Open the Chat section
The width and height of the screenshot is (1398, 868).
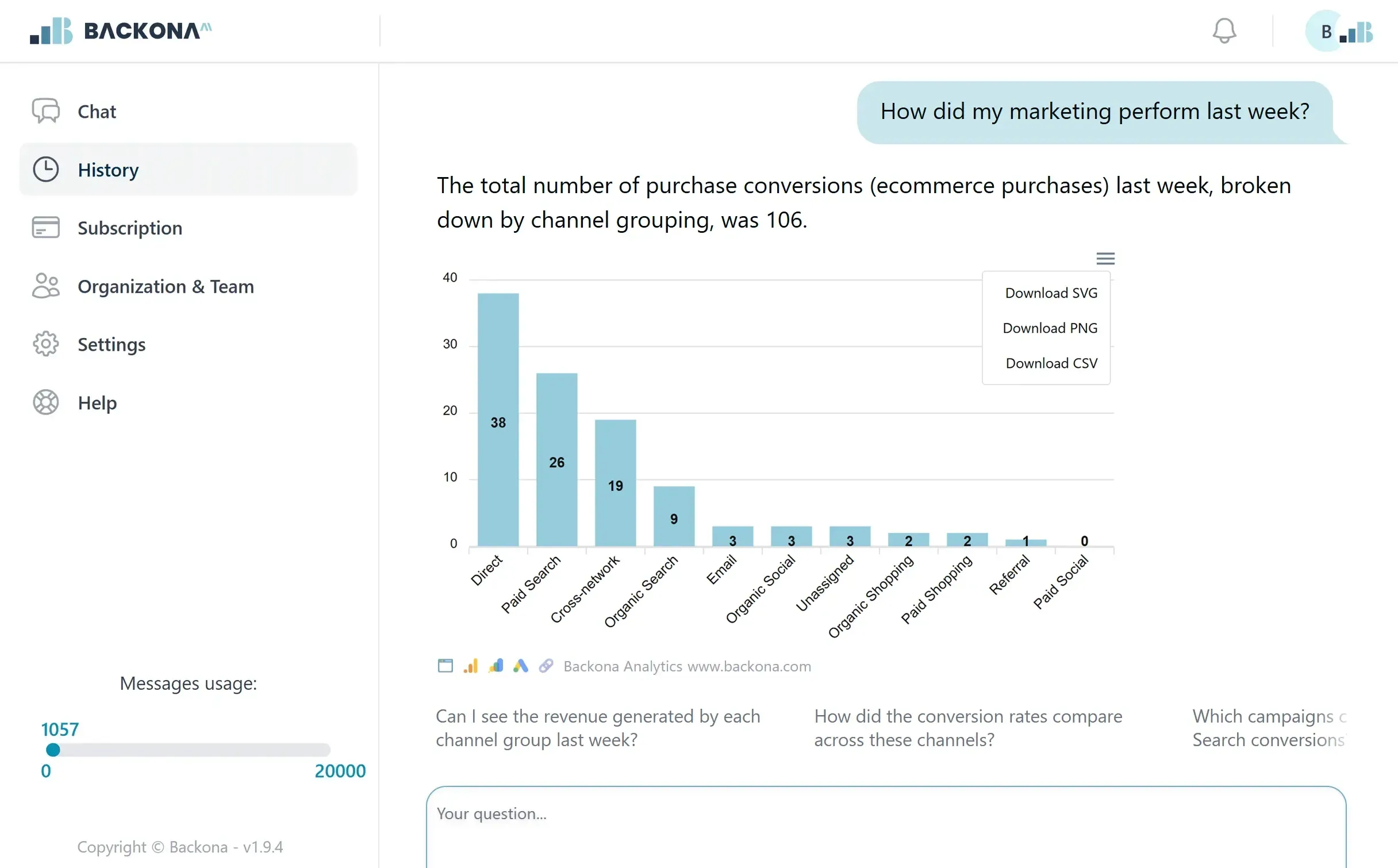click(97, 112)
